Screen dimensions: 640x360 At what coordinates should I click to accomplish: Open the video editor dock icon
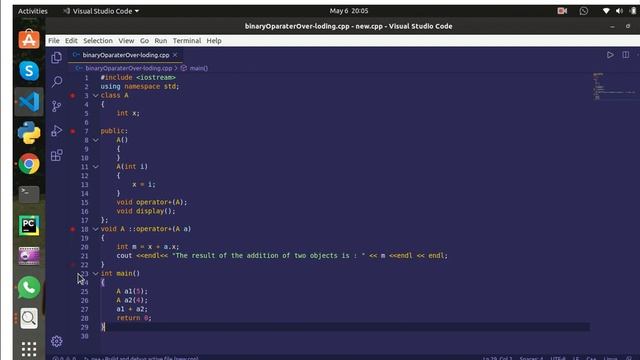pos(29,256)
